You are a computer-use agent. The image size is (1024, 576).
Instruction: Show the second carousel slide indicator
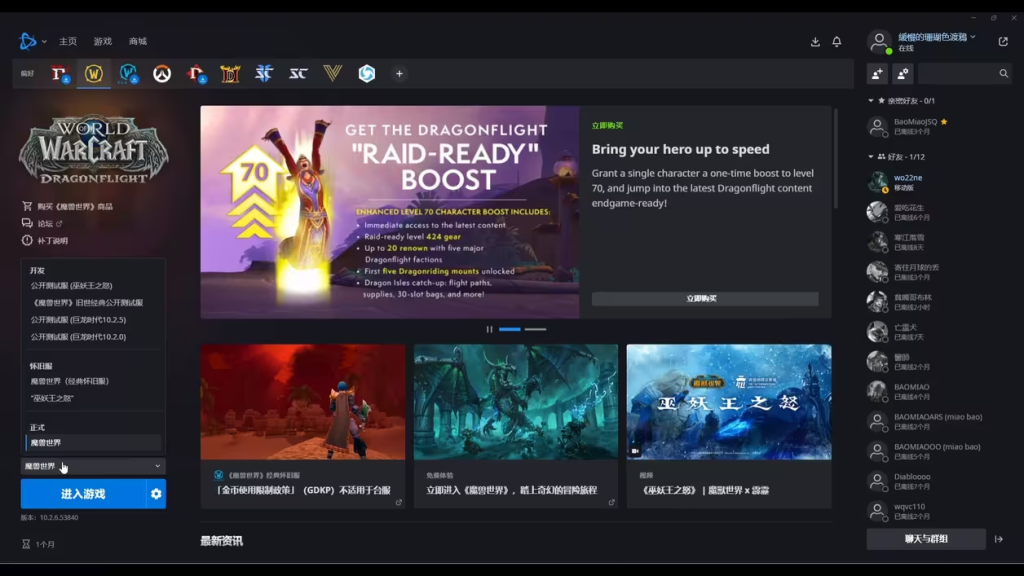pyautogui.click(x=536, y=329)
